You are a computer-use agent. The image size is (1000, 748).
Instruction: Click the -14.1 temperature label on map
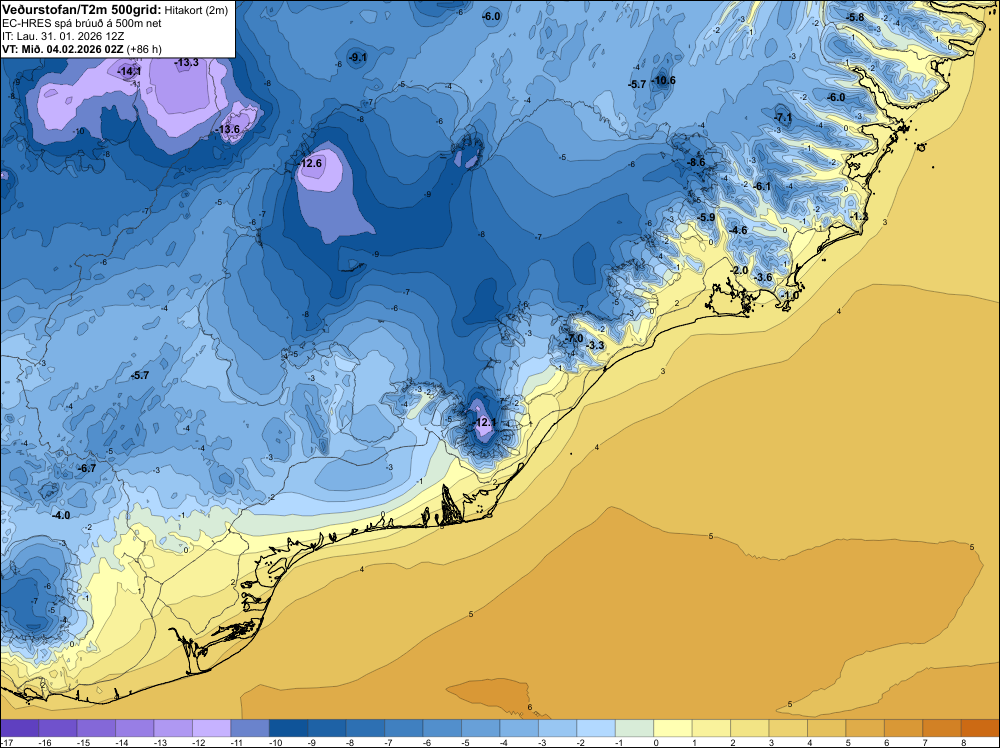pos(129,72)
